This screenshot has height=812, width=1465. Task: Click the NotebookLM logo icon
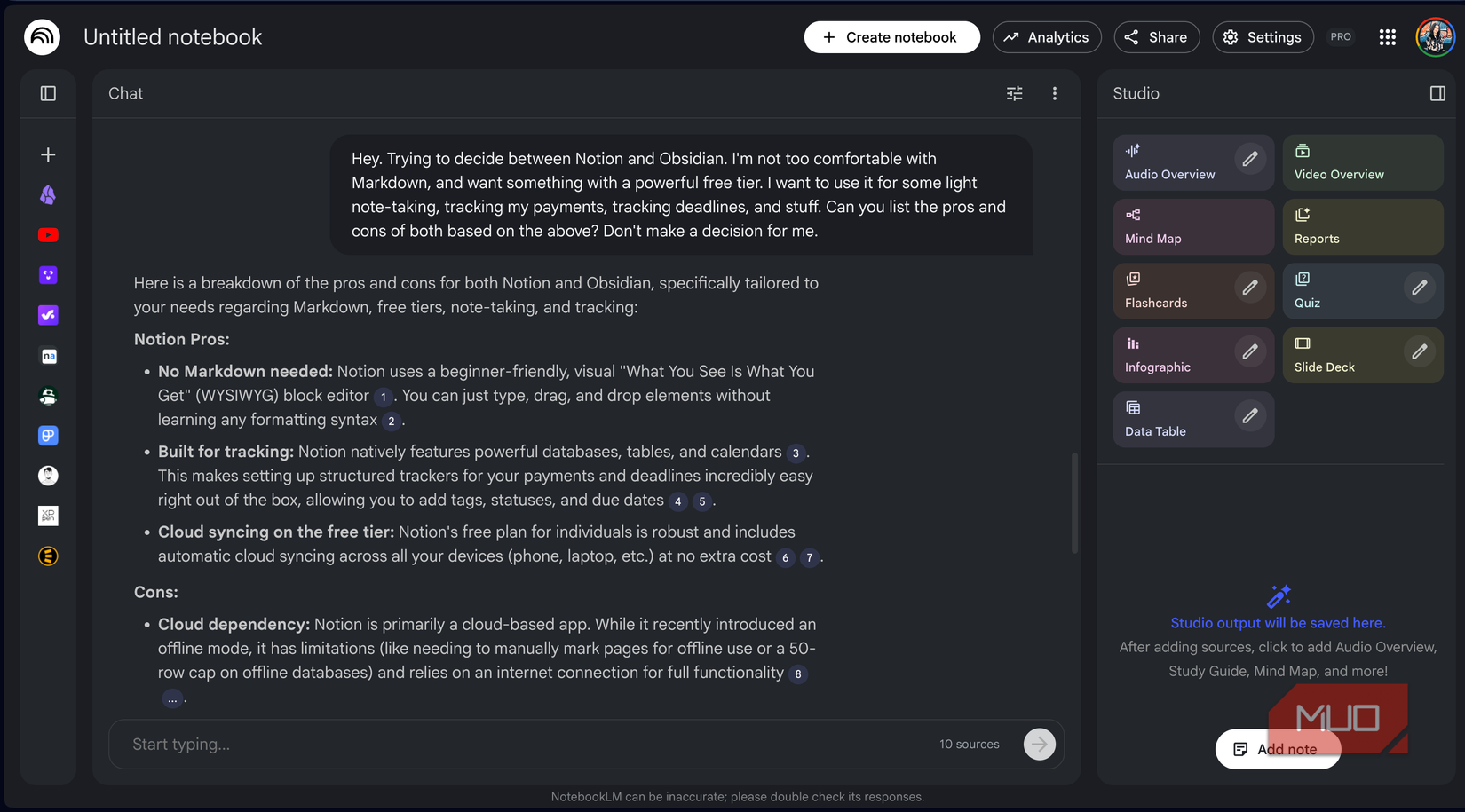[42, 37]
